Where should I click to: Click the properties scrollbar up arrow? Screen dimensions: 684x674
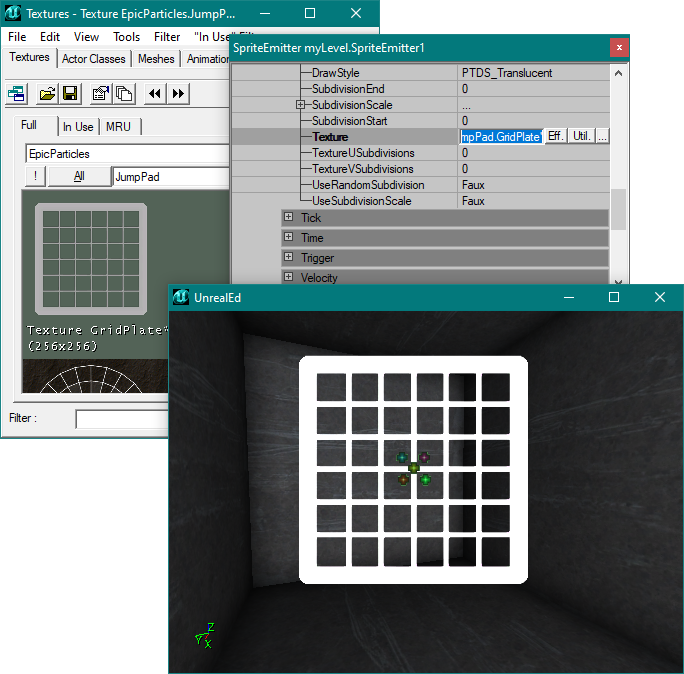[x=618, y=73]
